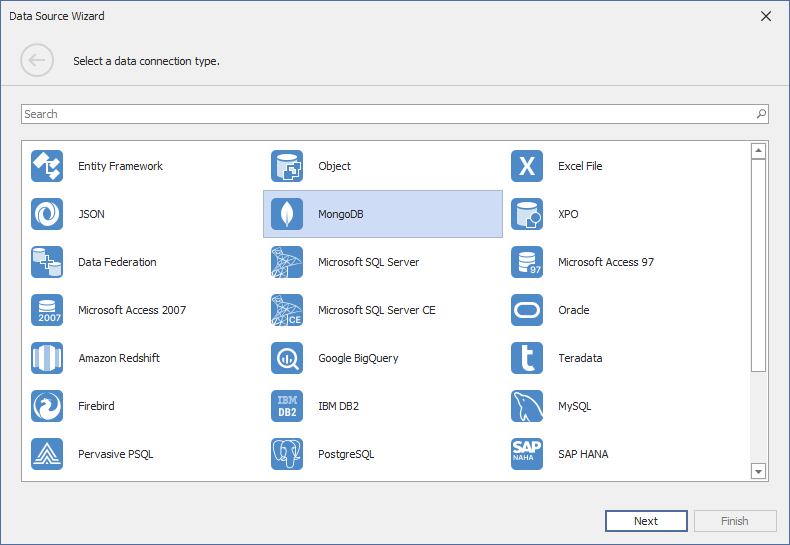Select the PostgreSQL elephant icon

[x=287, y=454]
